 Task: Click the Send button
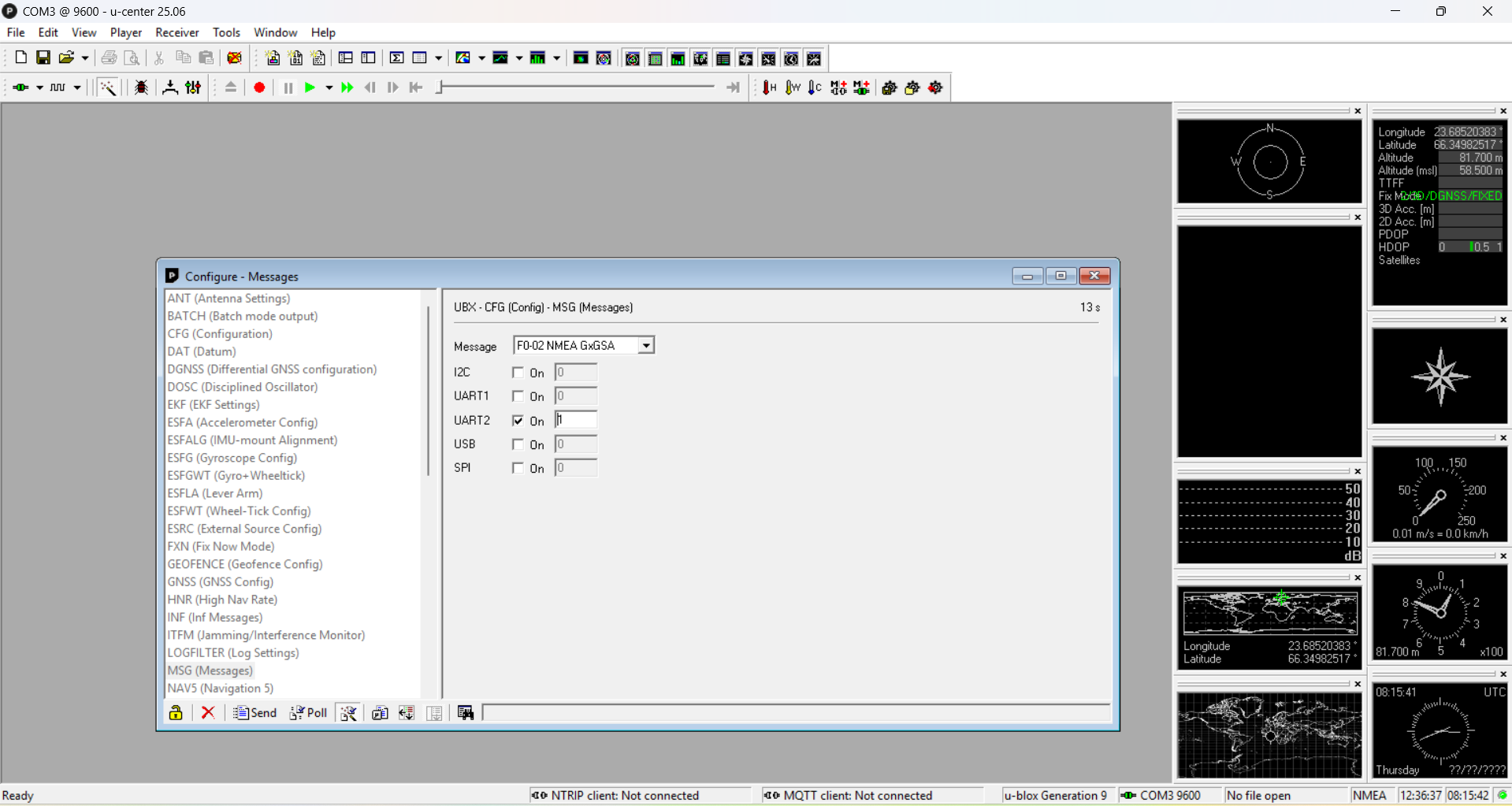coord(255,713)
